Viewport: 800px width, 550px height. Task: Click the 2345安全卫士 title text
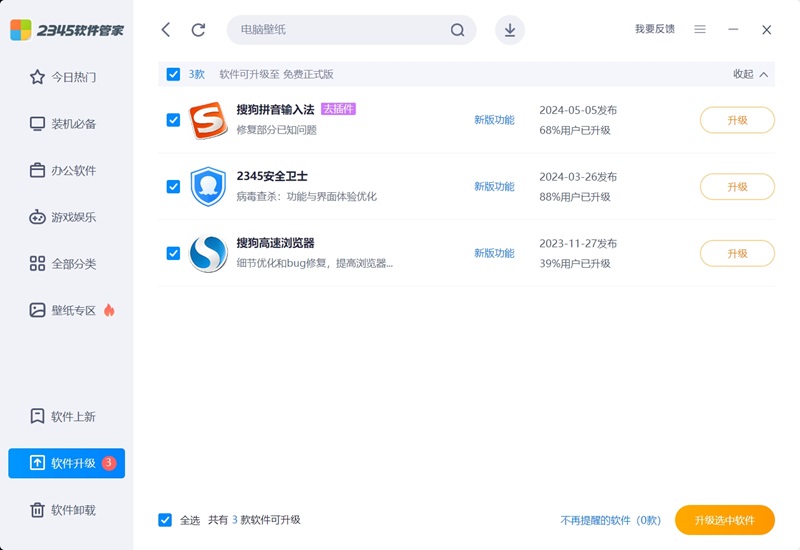point(272,176)
